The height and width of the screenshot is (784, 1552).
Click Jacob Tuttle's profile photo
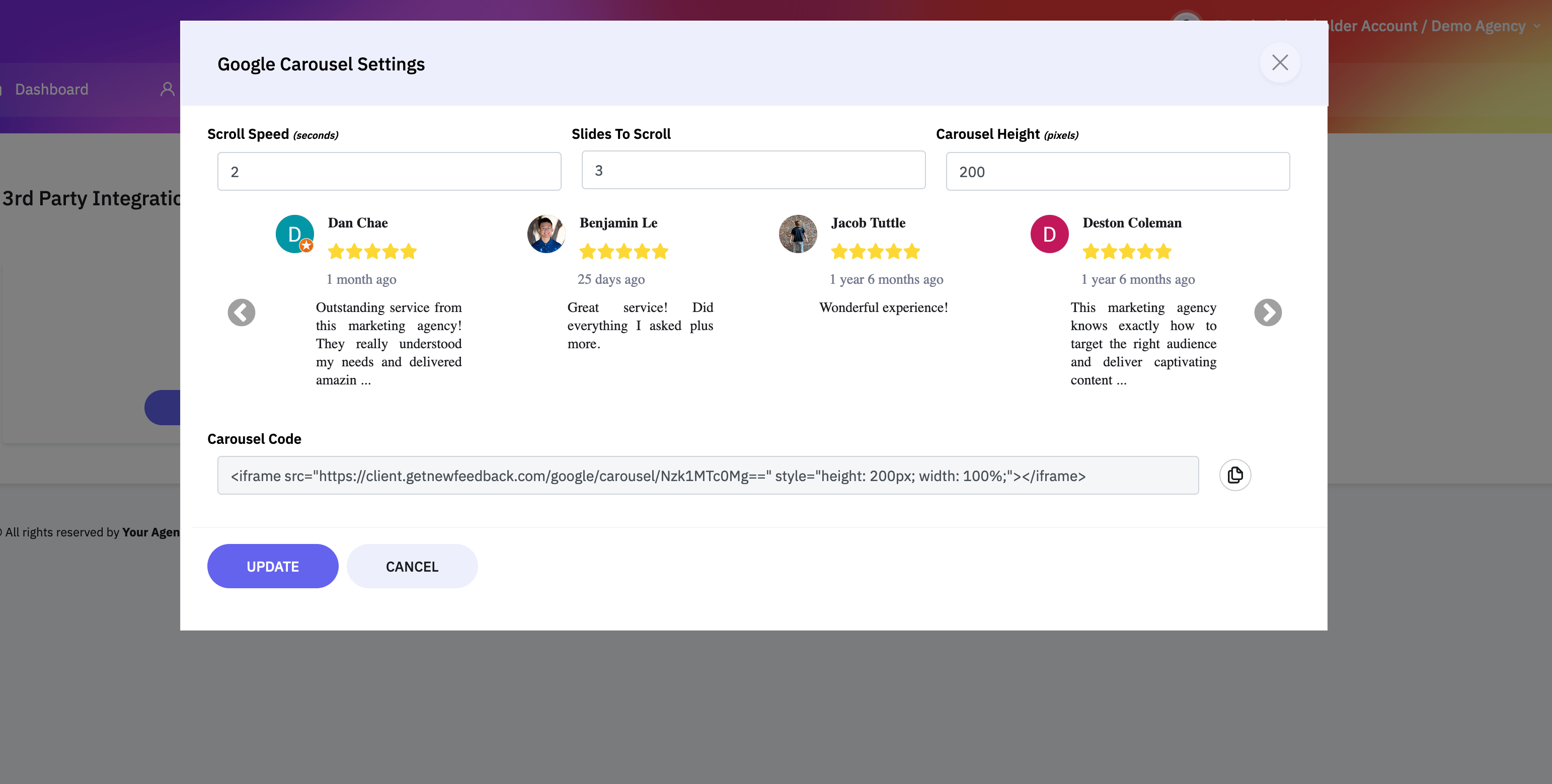798,234
